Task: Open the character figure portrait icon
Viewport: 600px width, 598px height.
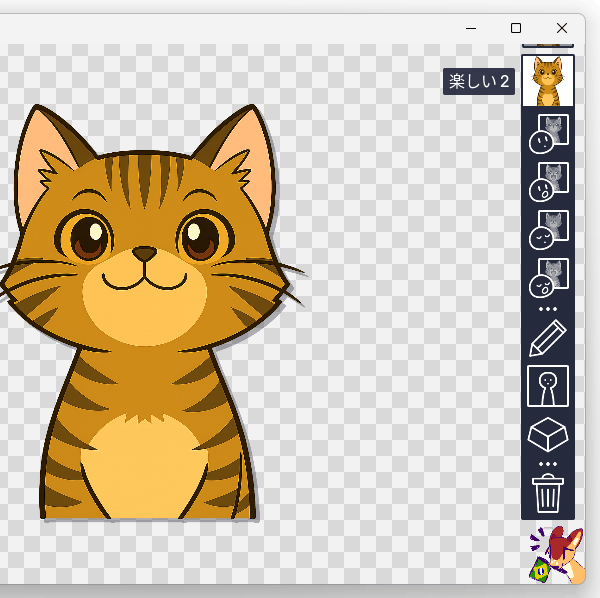Action: point(548,386)
